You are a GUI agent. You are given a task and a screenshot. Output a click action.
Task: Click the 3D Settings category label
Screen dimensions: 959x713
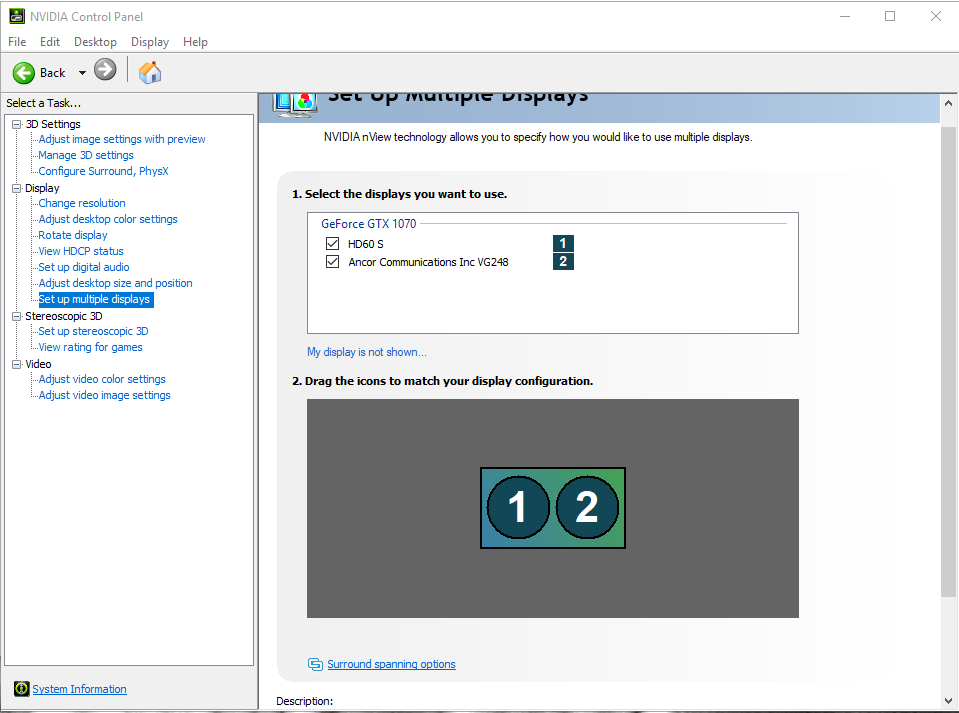(x=53, y=124)
